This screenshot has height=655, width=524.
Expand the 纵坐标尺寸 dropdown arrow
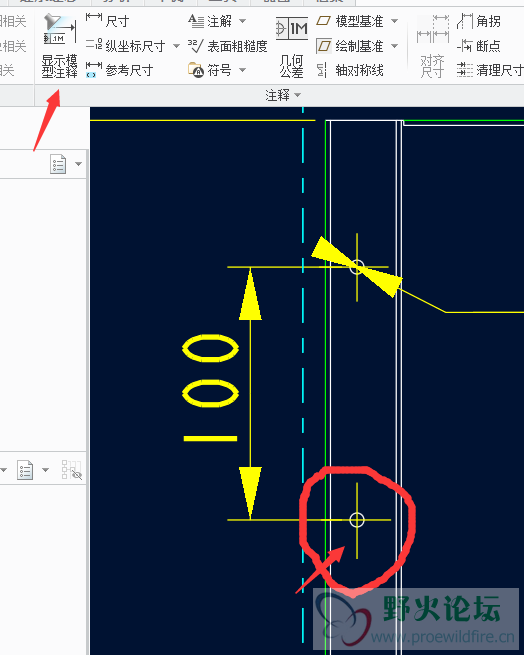click(x=176, y=46)
